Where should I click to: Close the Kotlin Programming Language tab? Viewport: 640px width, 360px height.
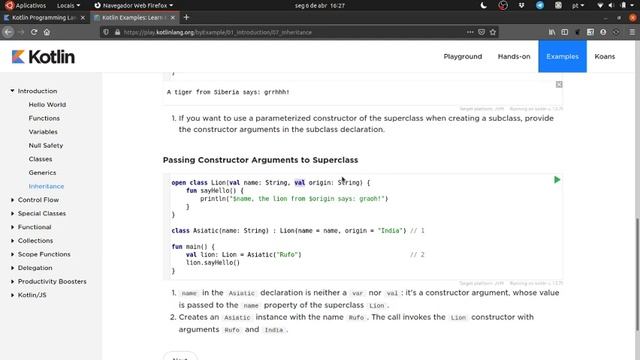click(83, 18)
